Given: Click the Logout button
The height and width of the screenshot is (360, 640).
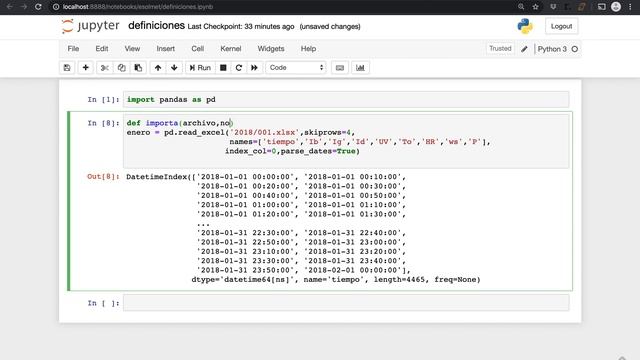Looking at the screenshot, I should pos(561,26).
